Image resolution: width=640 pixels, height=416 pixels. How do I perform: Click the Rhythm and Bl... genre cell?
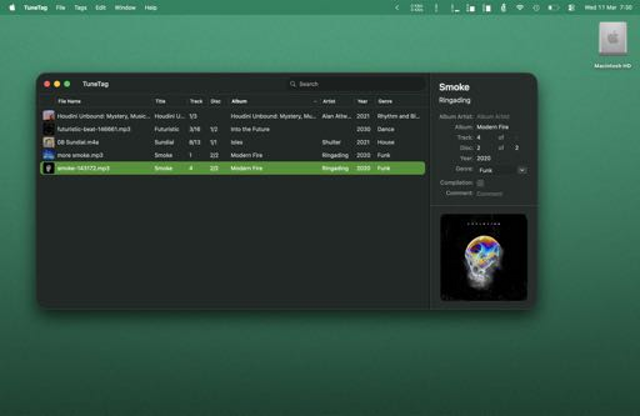point(398,116)
